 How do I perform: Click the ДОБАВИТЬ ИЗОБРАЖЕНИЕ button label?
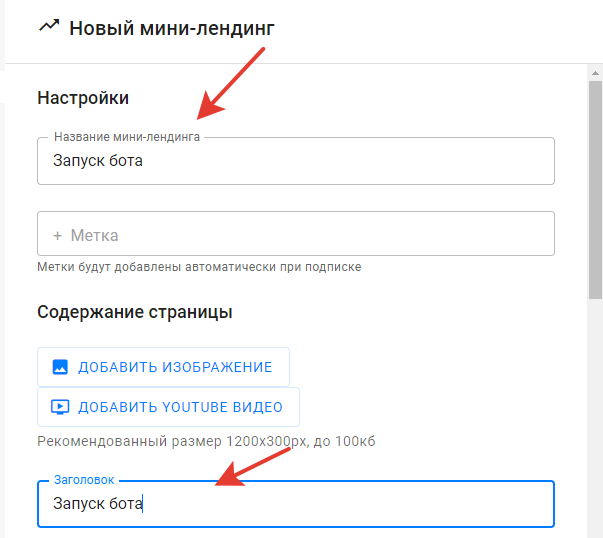(175, 367)
